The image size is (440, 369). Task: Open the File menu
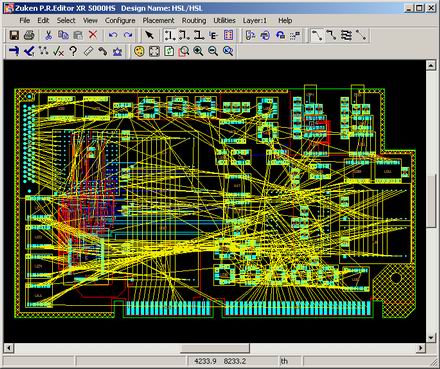24,20
